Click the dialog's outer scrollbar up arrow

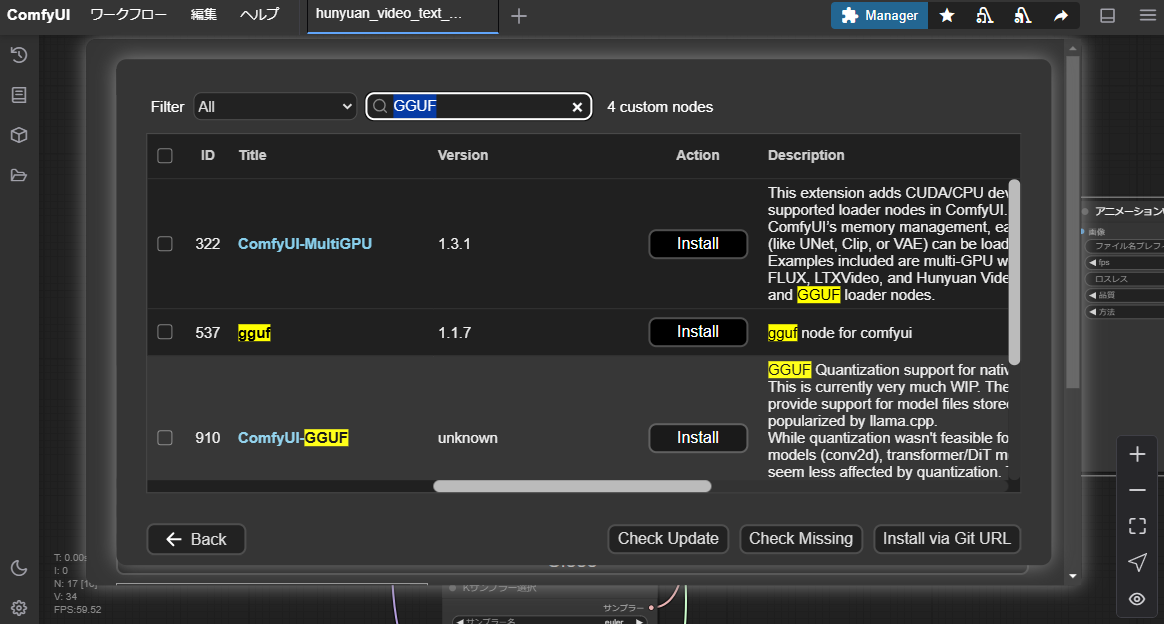click(1073, 48)
